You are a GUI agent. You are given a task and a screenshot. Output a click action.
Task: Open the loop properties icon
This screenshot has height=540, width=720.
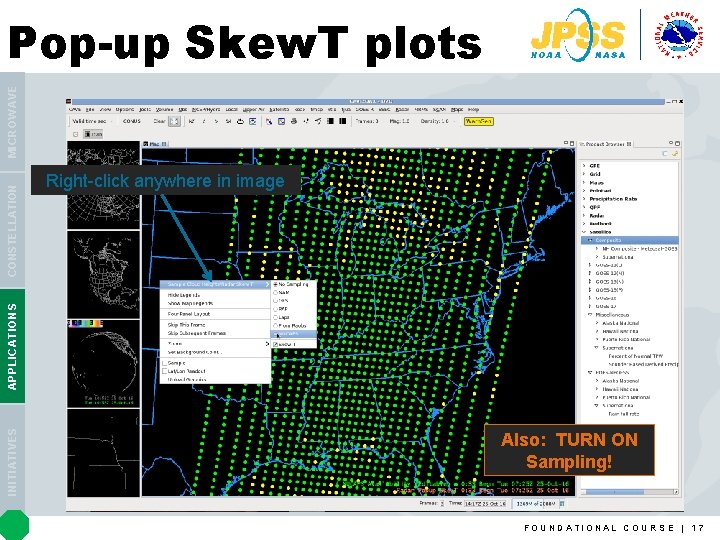point(253,121)
